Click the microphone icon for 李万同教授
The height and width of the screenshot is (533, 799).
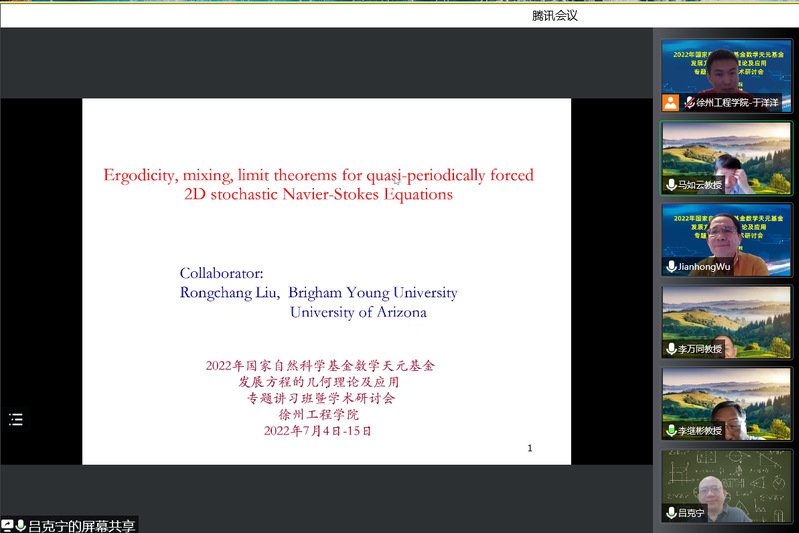(671, 349)
